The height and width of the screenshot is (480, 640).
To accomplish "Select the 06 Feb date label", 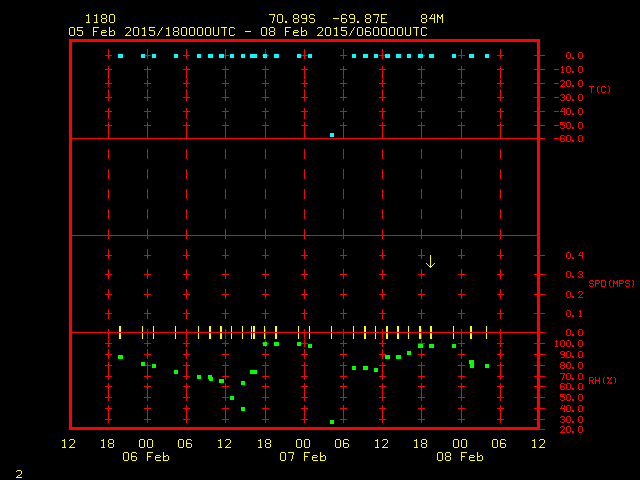I will 146,456.
